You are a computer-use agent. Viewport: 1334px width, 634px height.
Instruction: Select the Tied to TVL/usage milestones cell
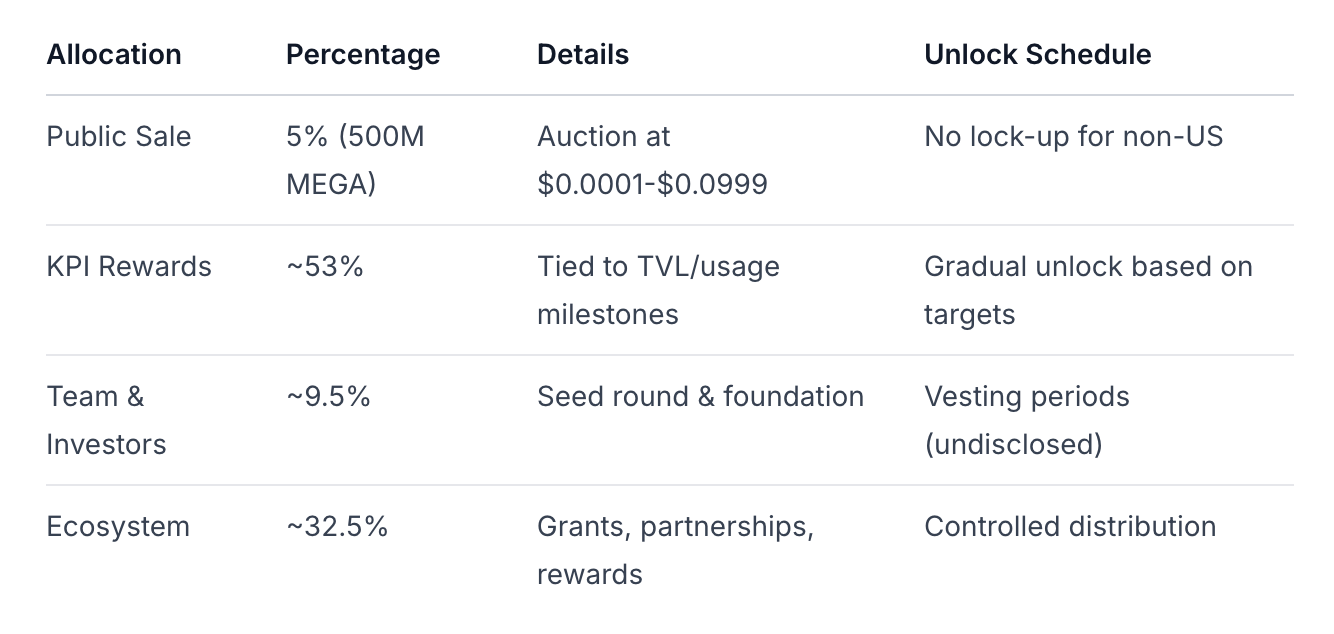(x=658, y=290)
